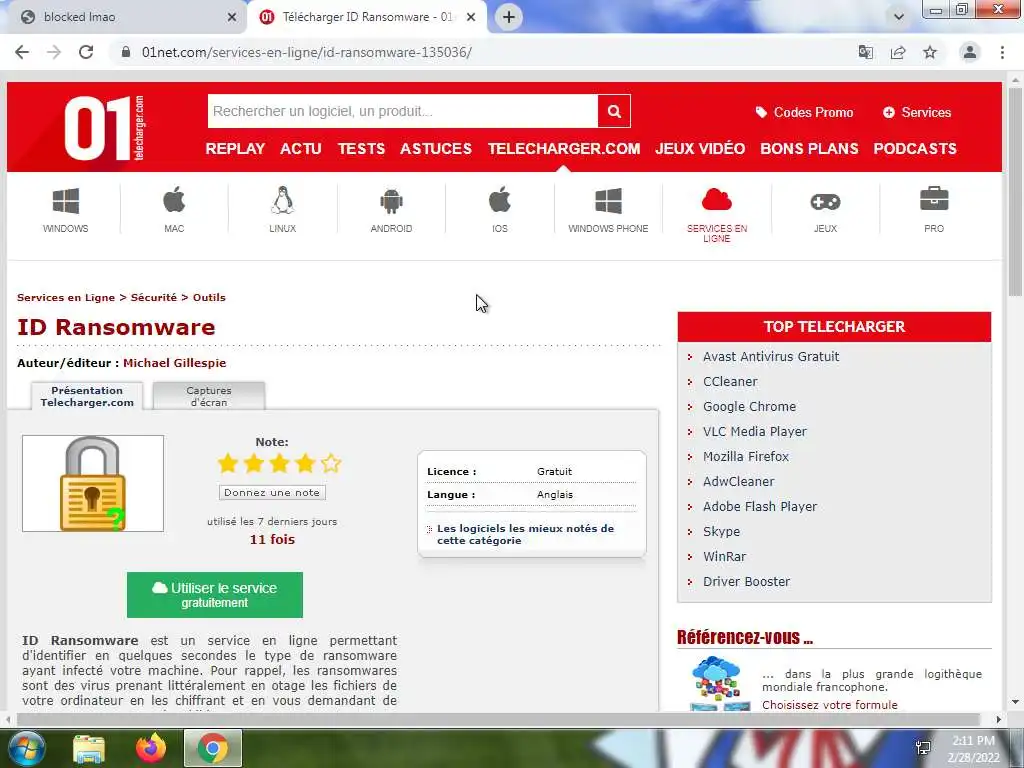The image size is (1024, 768).
Task: Open the TESTS menu item
Action: click(x=361, y=149)
